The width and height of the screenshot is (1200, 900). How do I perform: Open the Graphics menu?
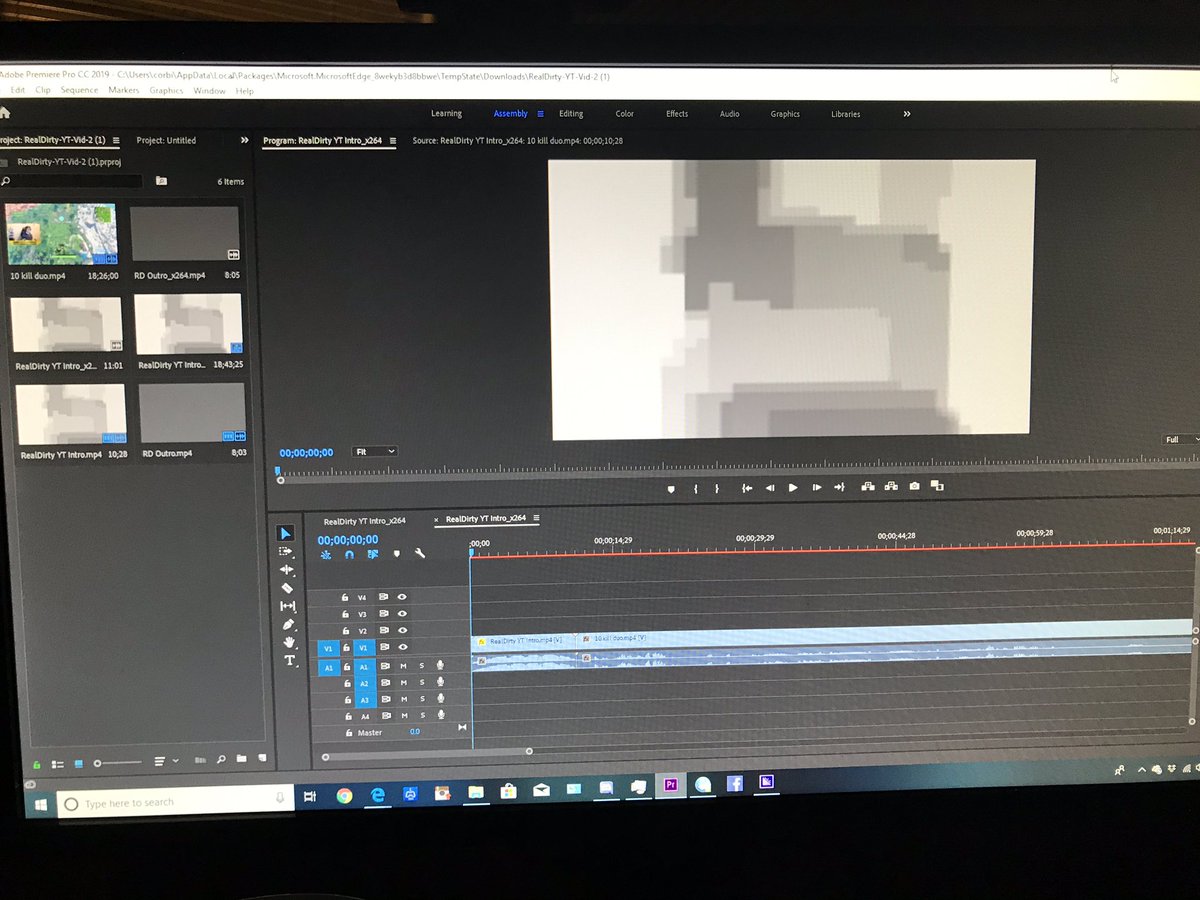pos(166,90)
